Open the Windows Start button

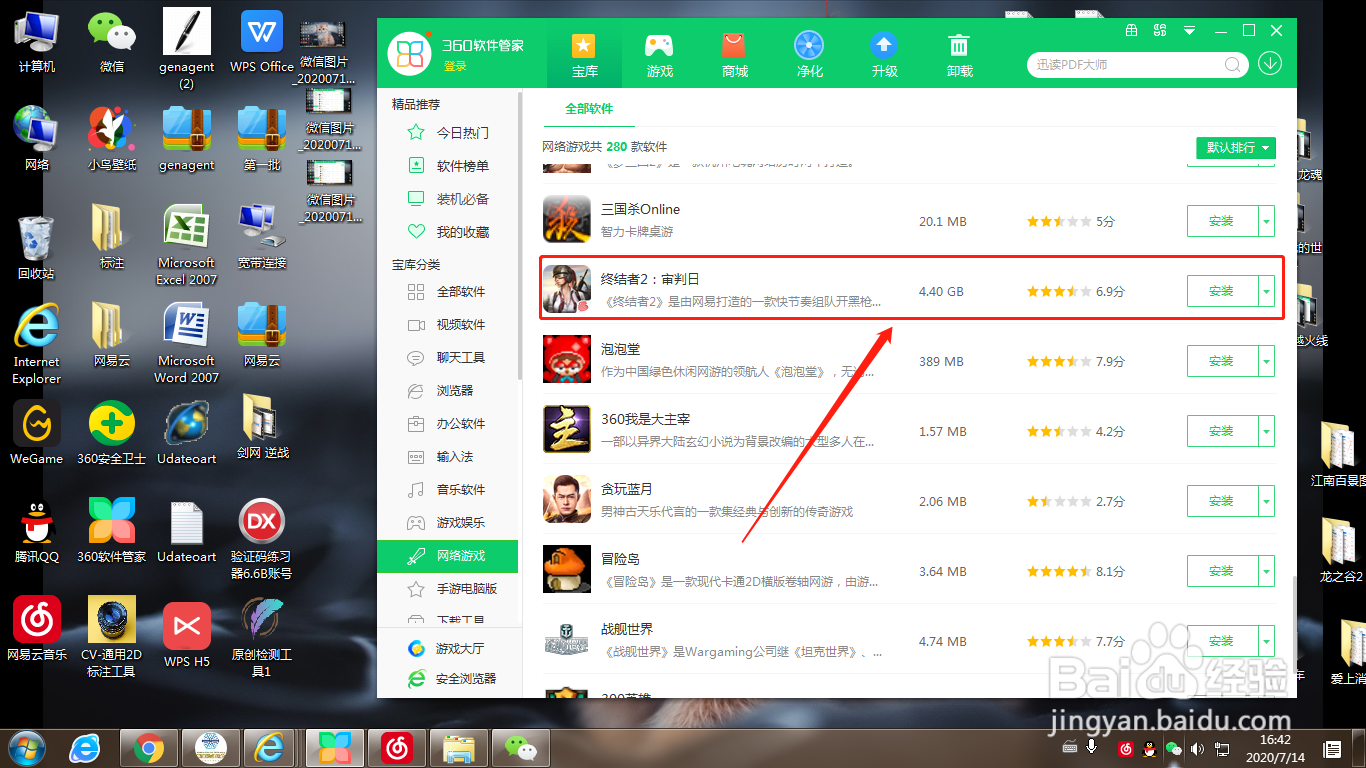click(27, 747)
